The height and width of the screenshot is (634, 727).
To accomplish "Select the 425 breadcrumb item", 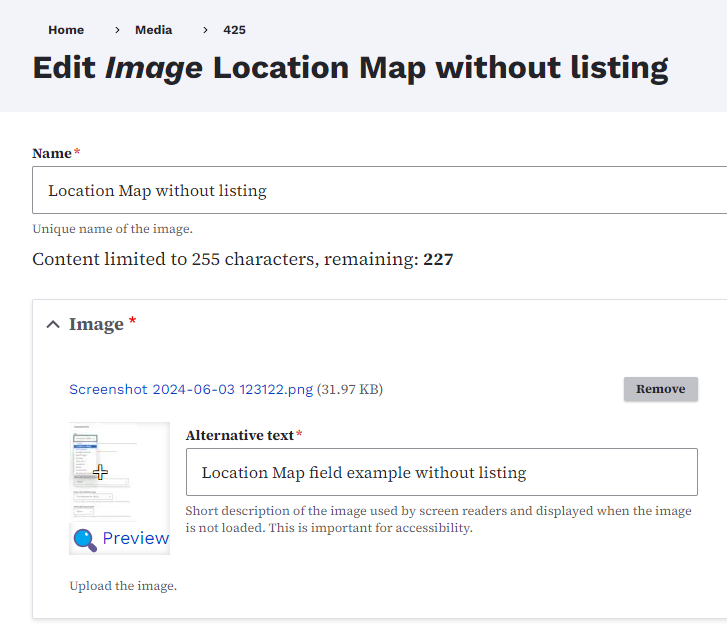I will (x=234, y=30).
